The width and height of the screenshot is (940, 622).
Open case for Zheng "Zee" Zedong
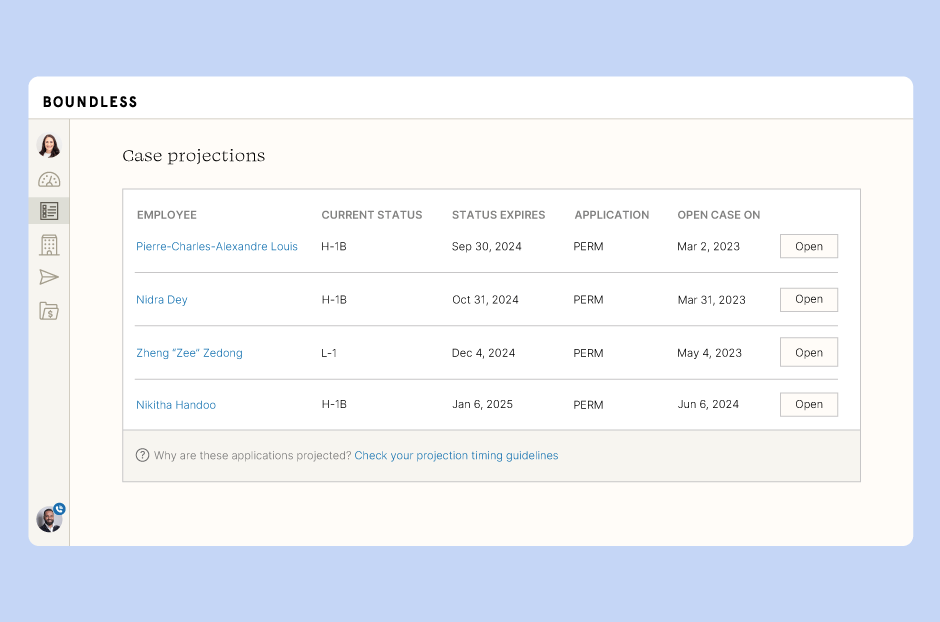tap(809, 352)
